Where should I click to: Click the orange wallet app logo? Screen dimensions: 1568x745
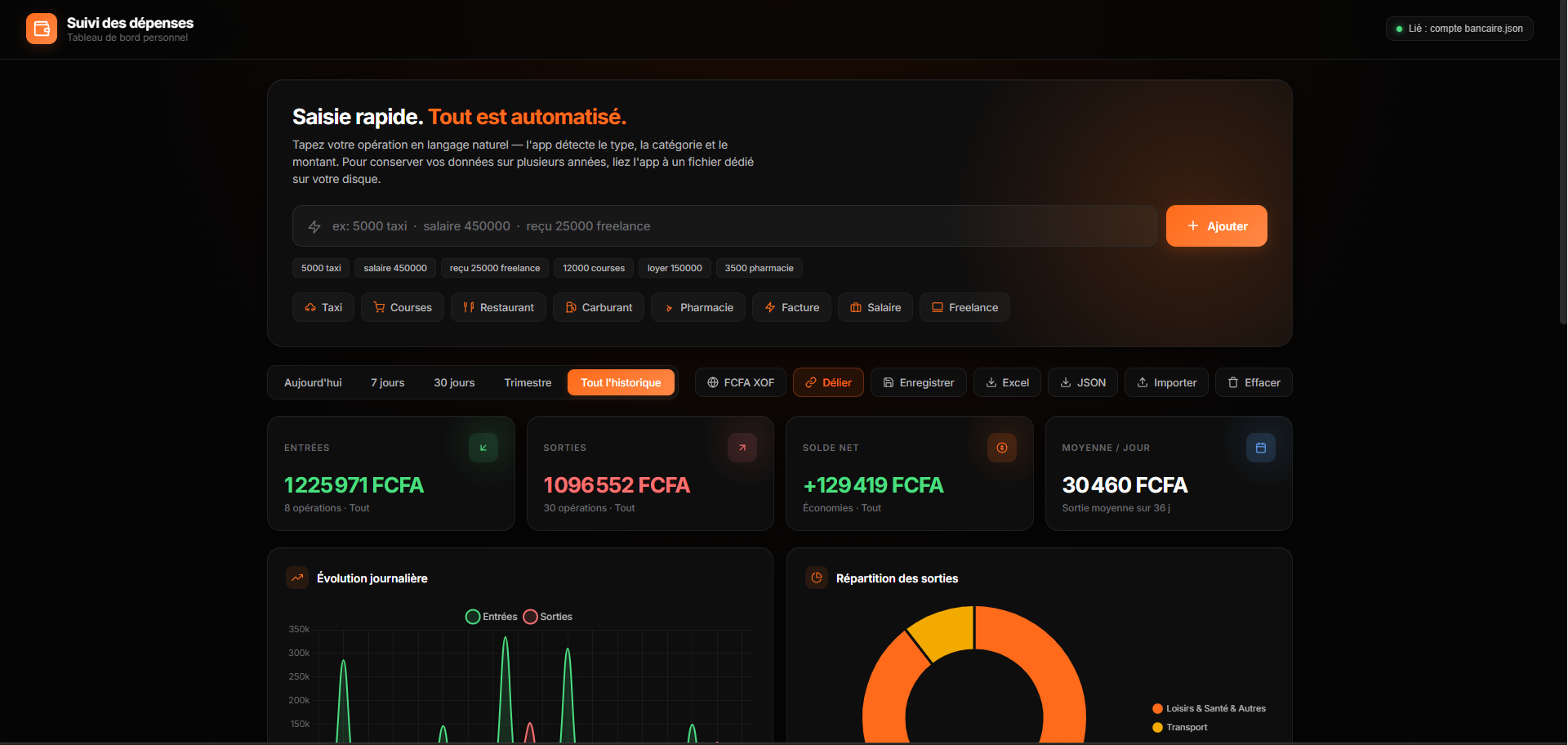[x=42, y=29]
